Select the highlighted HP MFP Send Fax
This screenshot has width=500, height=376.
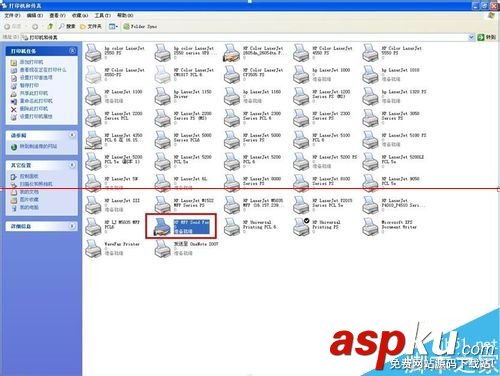pyautogui.click(x=181, y=227)
